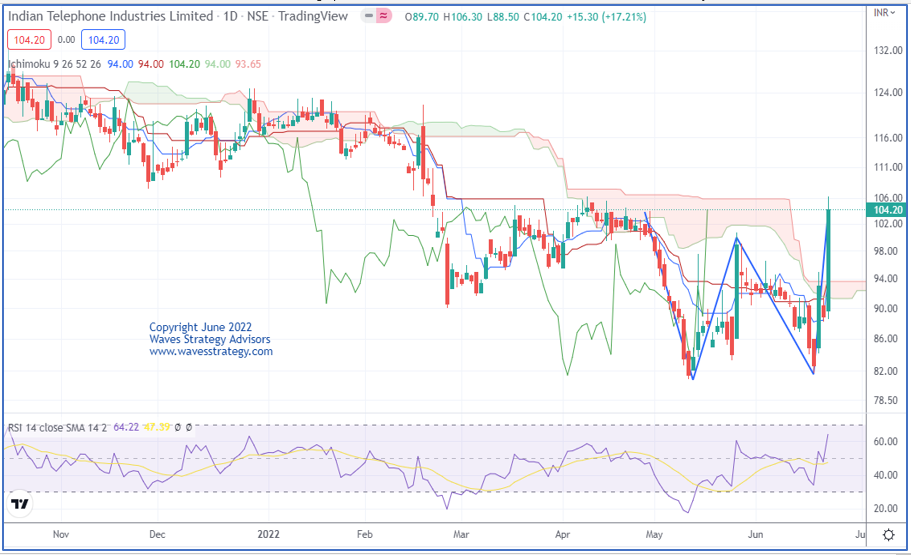
Task: Click the 116.00 price axis label
Action: tap(888, 138)
